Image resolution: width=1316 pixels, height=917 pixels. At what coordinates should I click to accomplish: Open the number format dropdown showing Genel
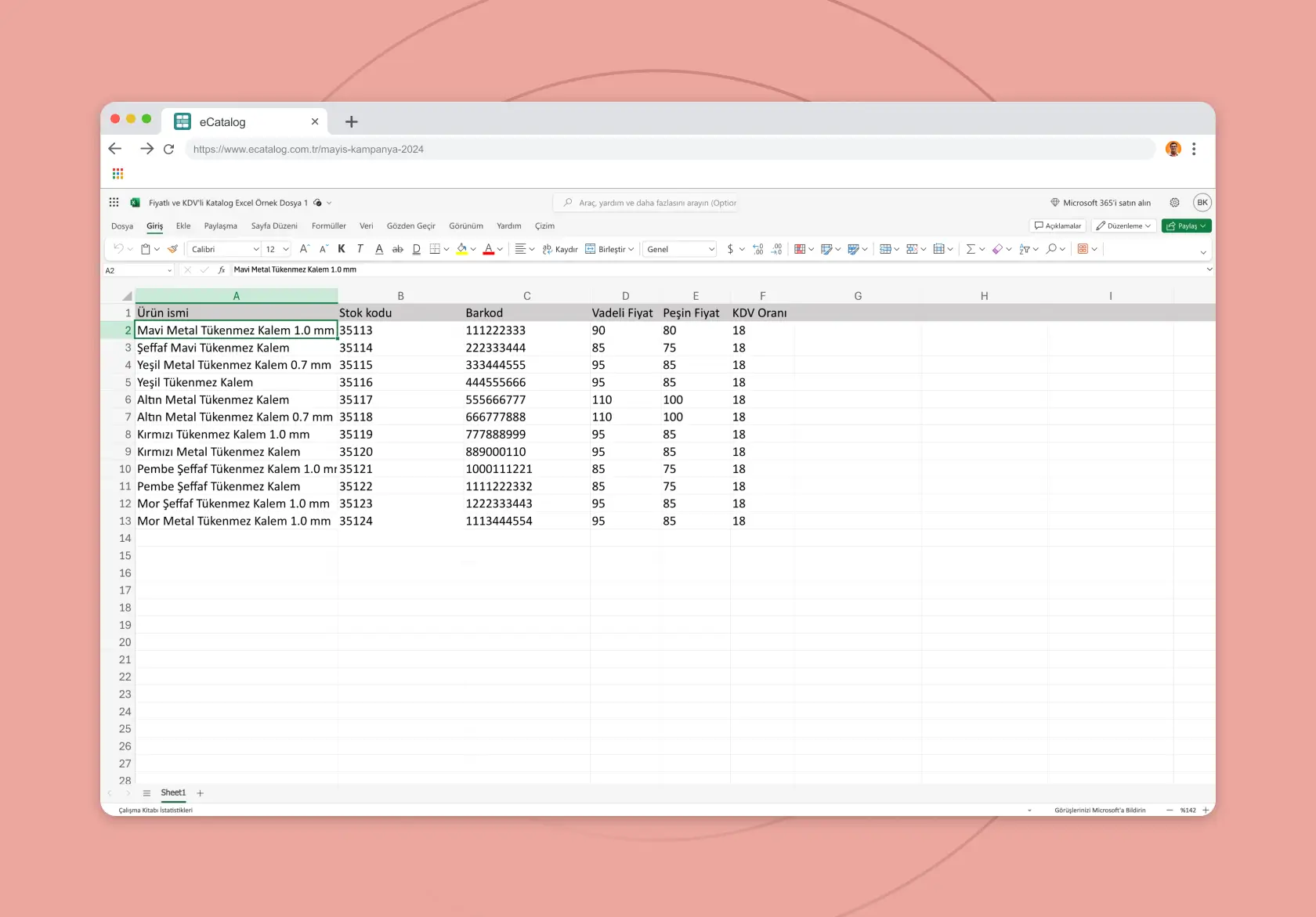click(678, 249)
